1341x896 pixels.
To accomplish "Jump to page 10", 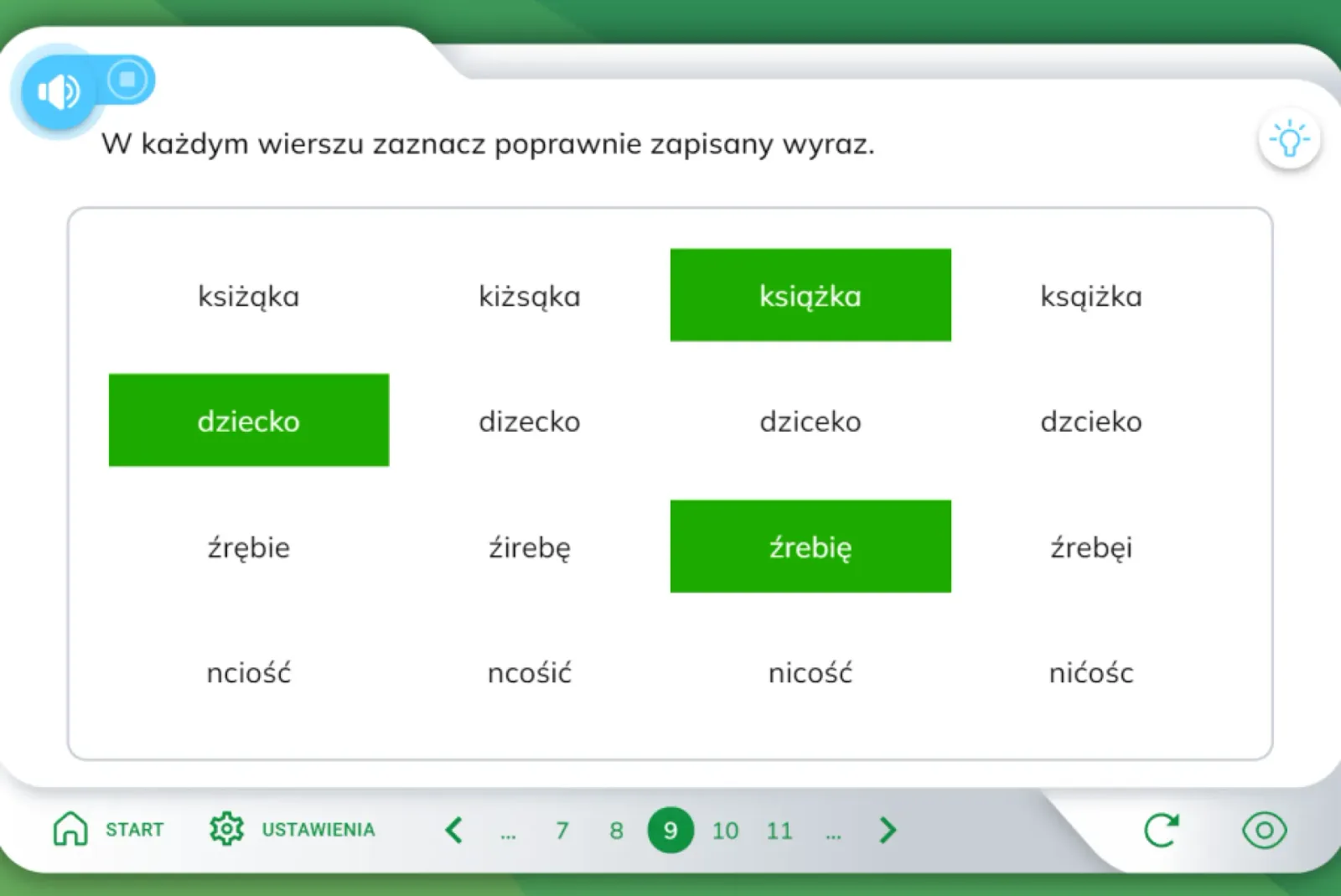I will (x=725, y=831).
